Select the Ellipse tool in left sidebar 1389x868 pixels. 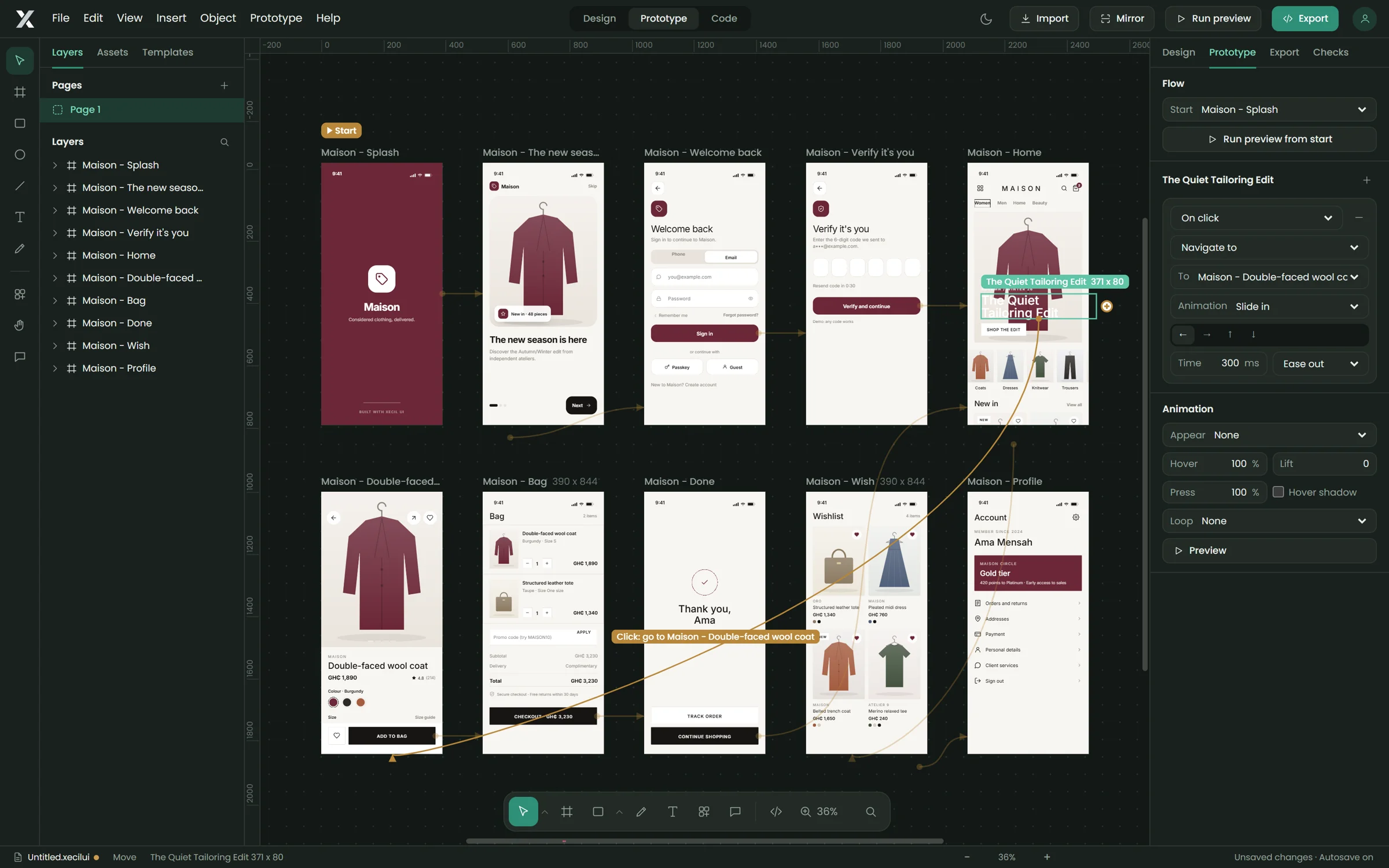coord(20,155)
